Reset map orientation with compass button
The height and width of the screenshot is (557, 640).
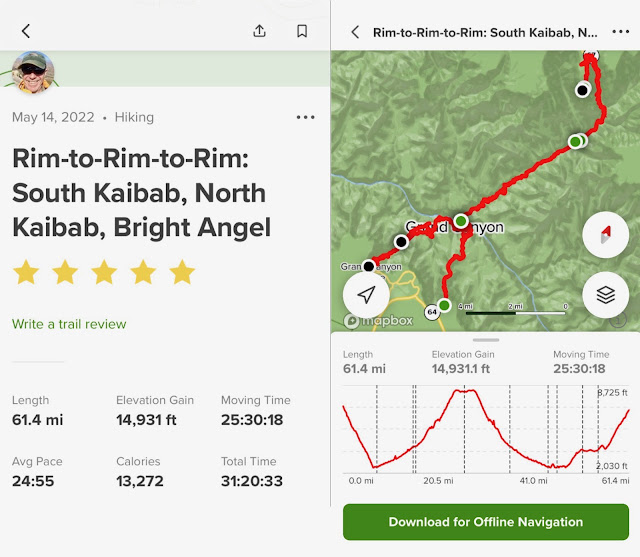pos(605,235)
